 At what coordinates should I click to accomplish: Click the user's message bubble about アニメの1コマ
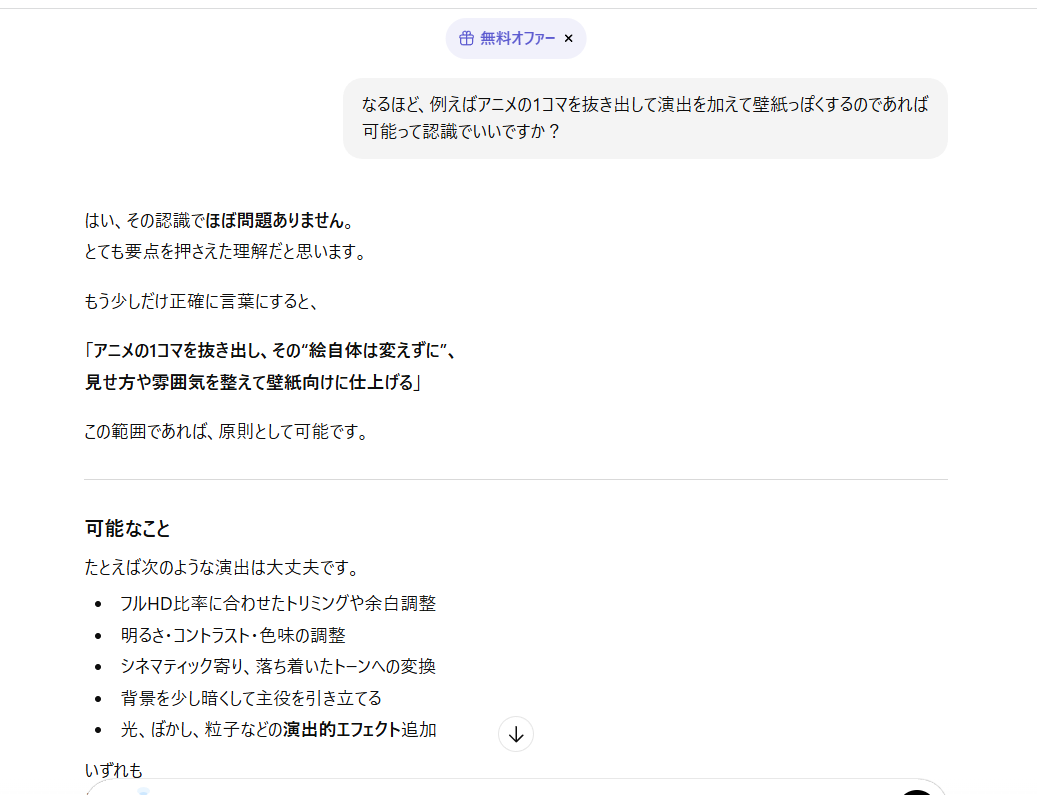click(x=645, y=118)
